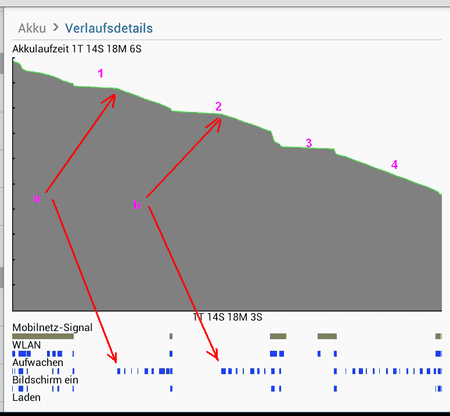This screenshot has height=416, width=450.
Task: Click the magenta marker number 4
Action: (394, 165)
